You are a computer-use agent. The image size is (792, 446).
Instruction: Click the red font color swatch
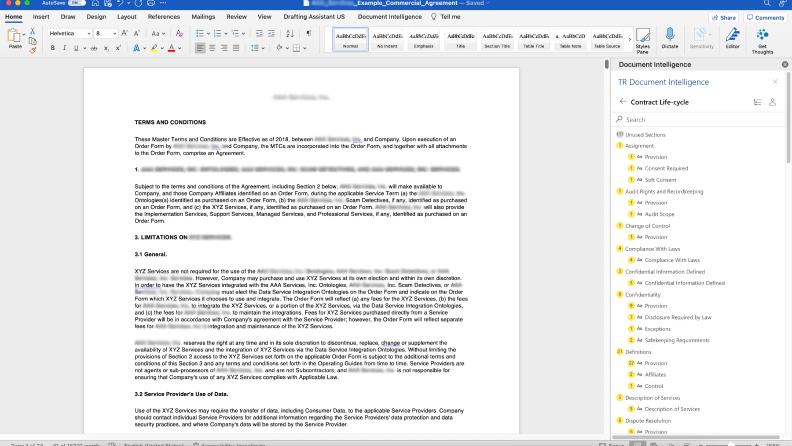click(171, 48)
